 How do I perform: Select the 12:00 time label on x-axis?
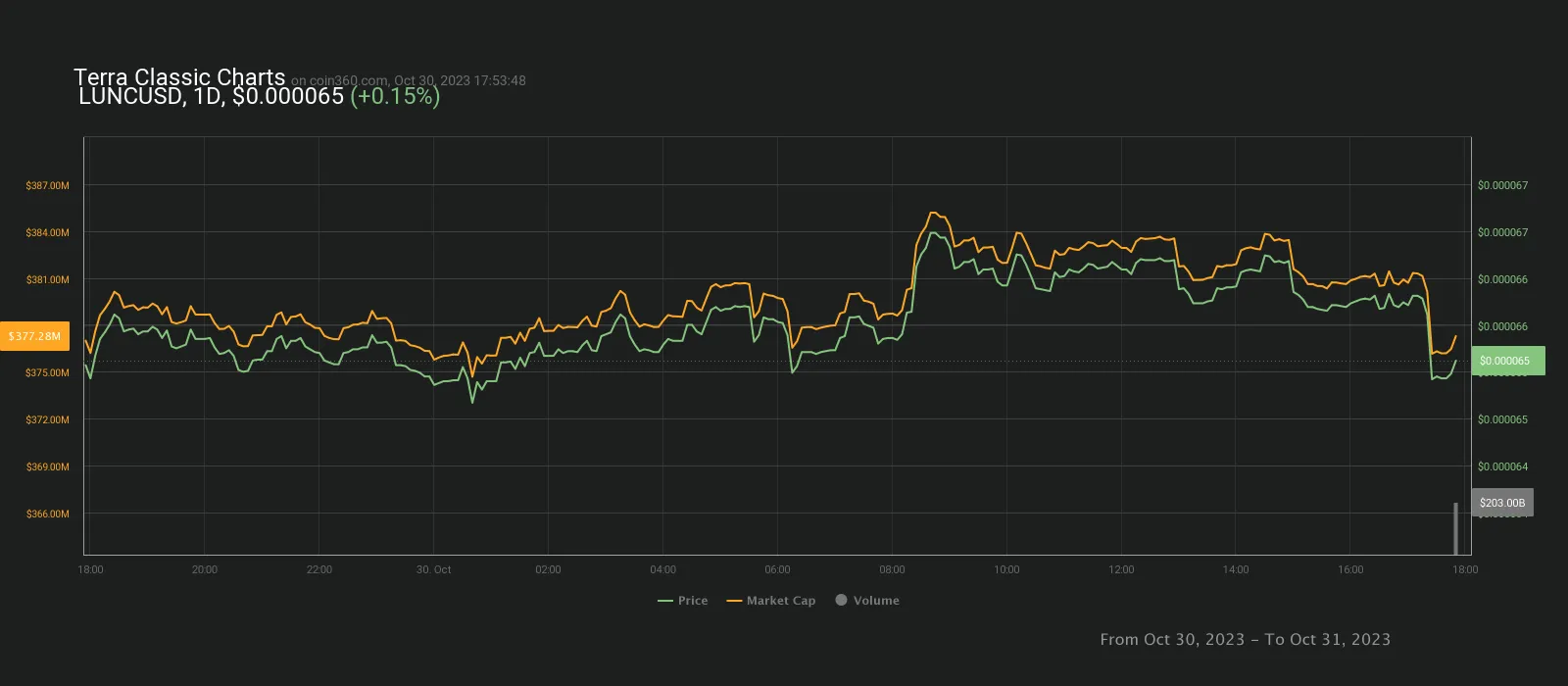pos(1121,569)
